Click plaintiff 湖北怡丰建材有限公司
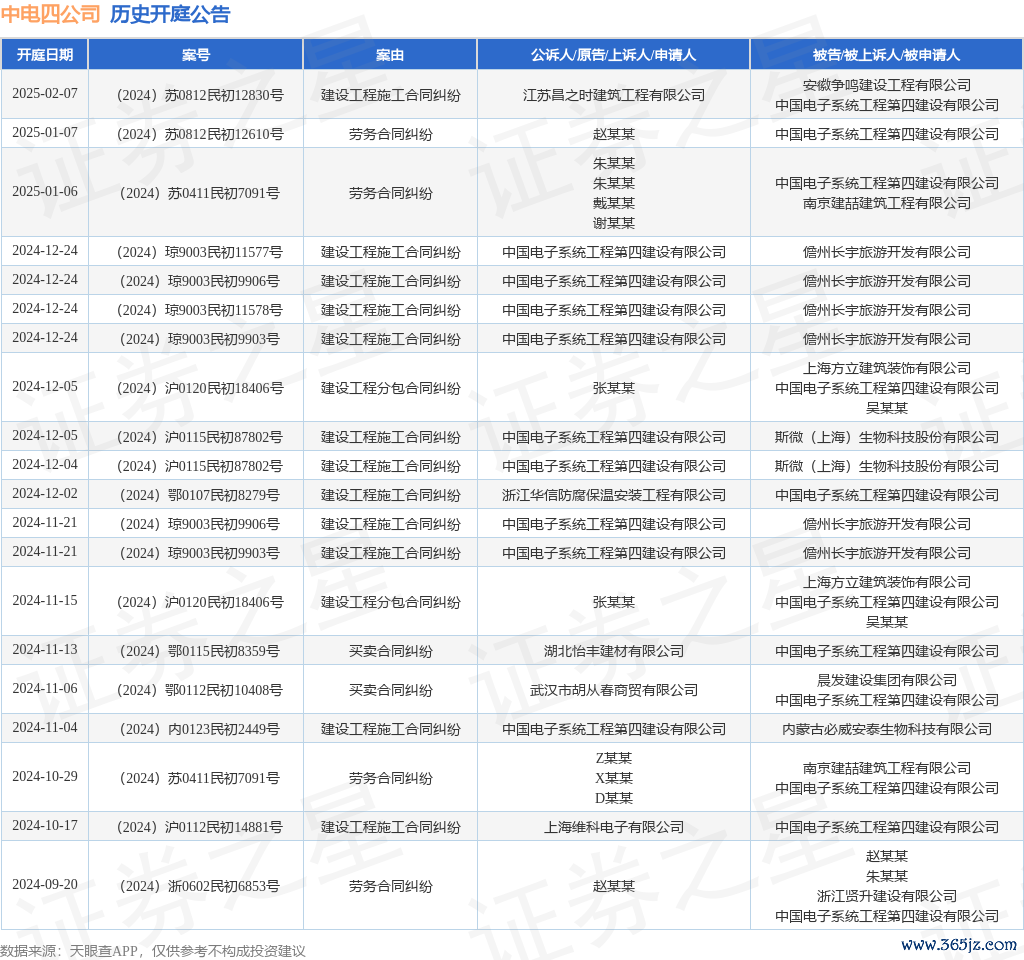Image resolution: width=1024 pixels, height=960 pixels. 613,651
